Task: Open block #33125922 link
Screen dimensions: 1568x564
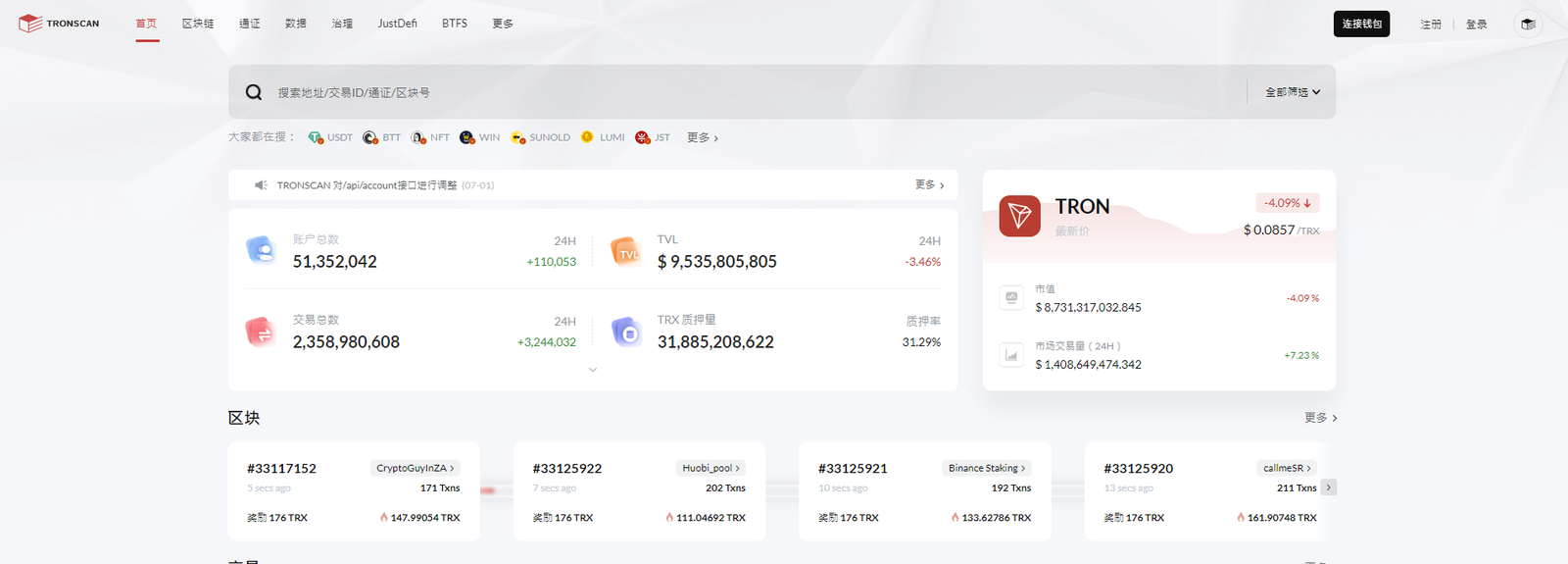Action: pyautogui.click(x=566, y=469)
